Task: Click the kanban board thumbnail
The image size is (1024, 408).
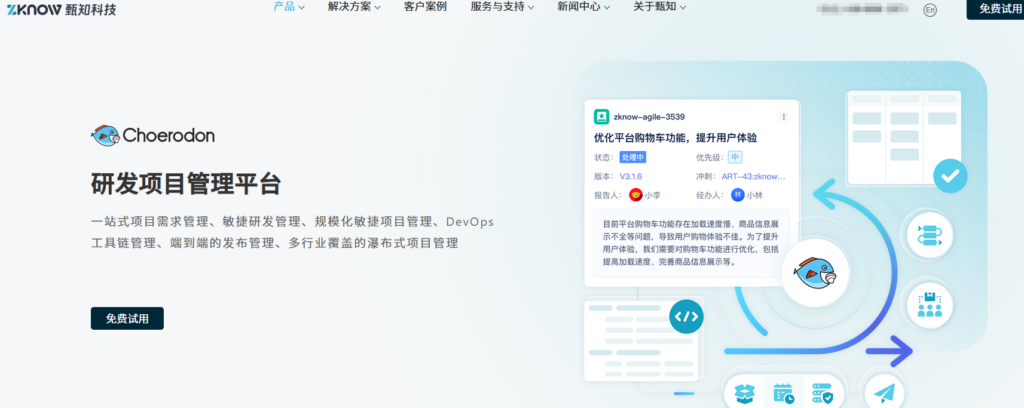Action: [904, 138]
